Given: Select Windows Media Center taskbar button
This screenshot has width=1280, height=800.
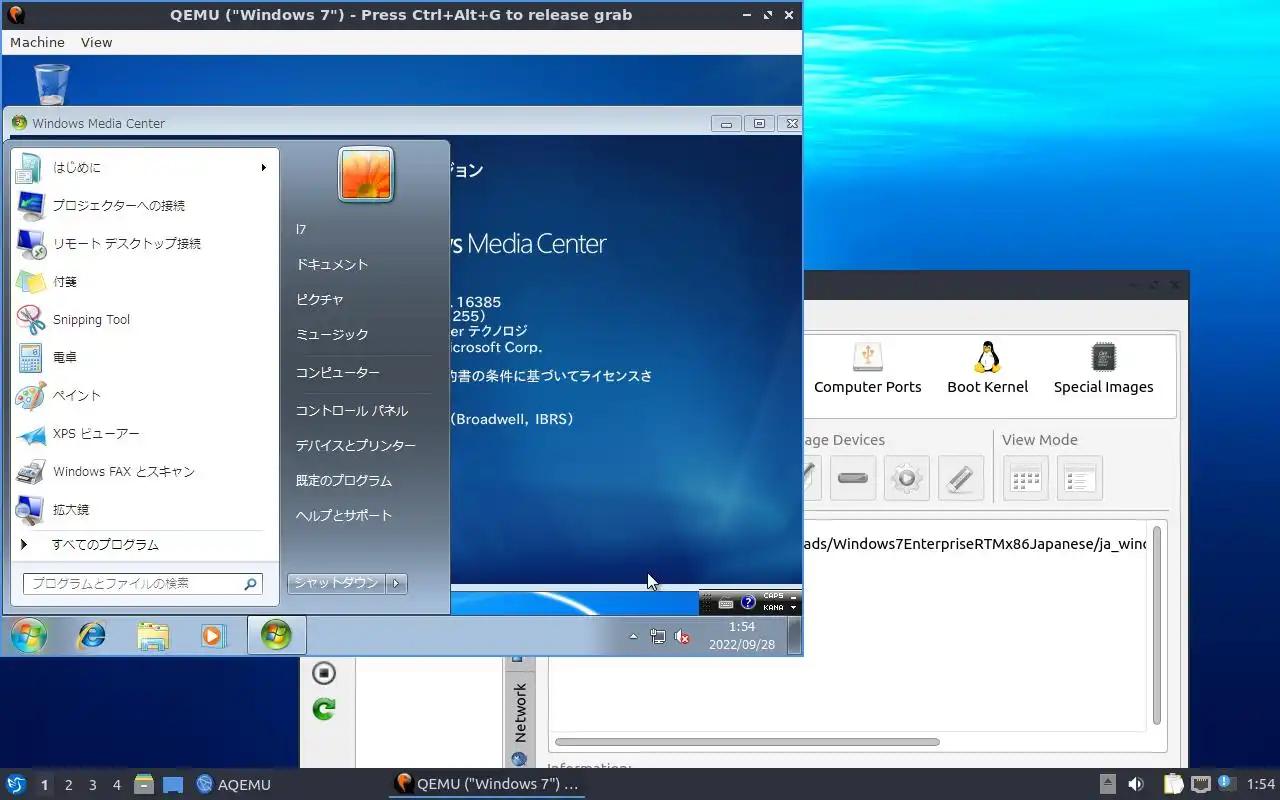Looking at the screenshot, I should pyautogui.click(x=276, y=636).
